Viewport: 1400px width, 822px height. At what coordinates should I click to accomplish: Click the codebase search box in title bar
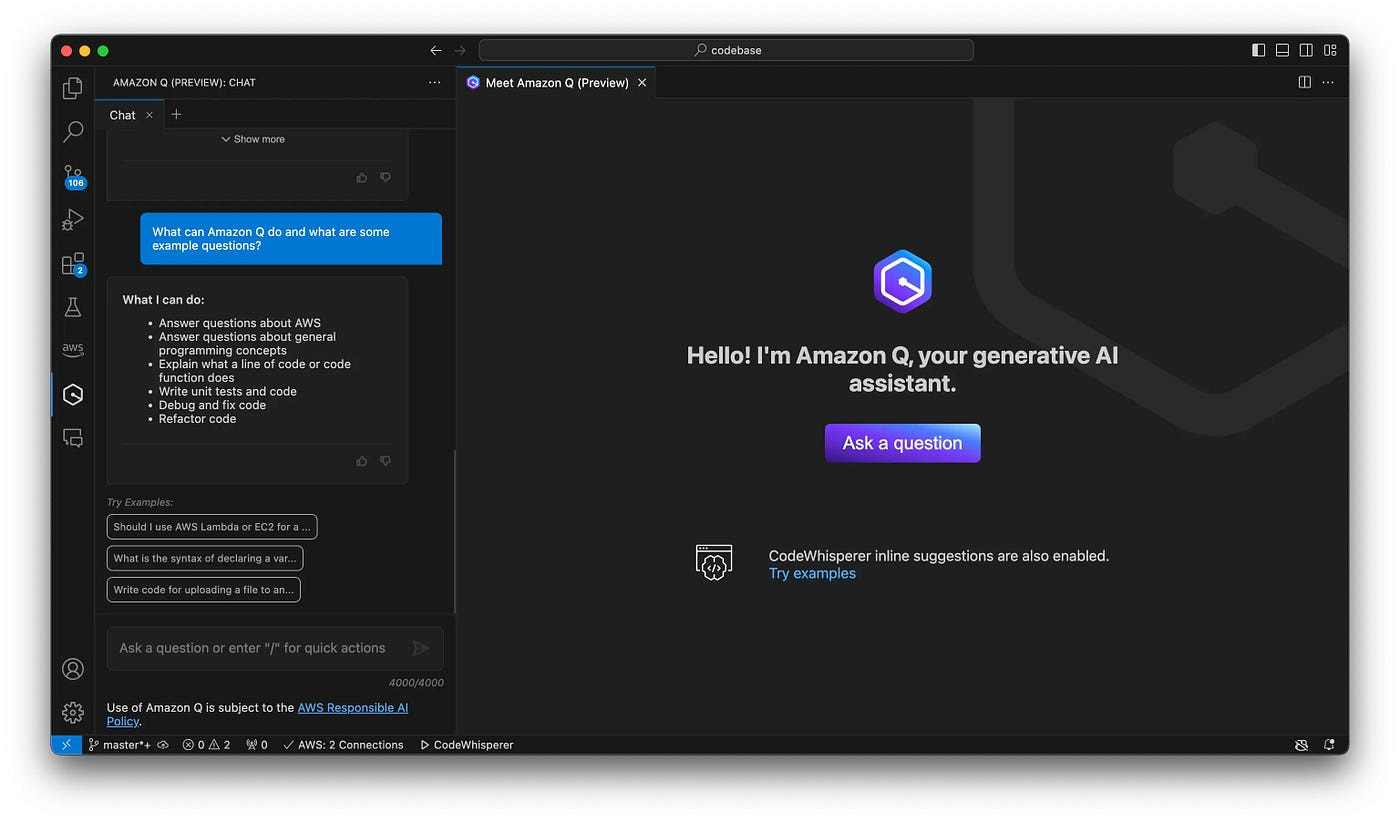[726, 50]
